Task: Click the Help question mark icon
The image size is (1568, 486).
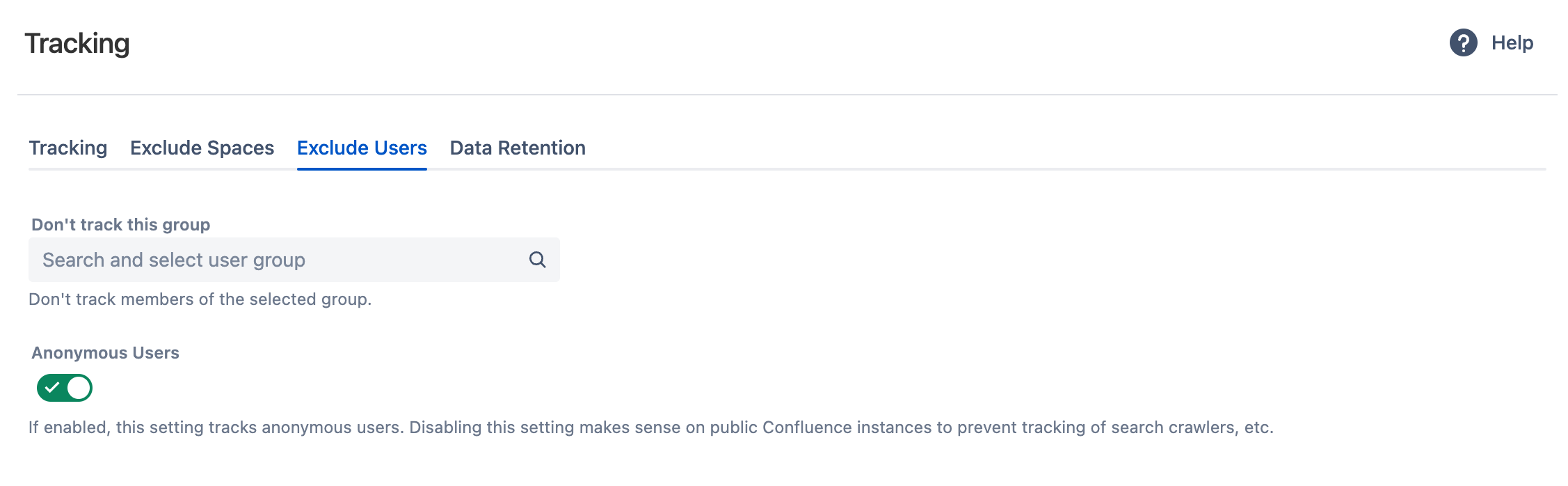Action: pos(1463,42)
